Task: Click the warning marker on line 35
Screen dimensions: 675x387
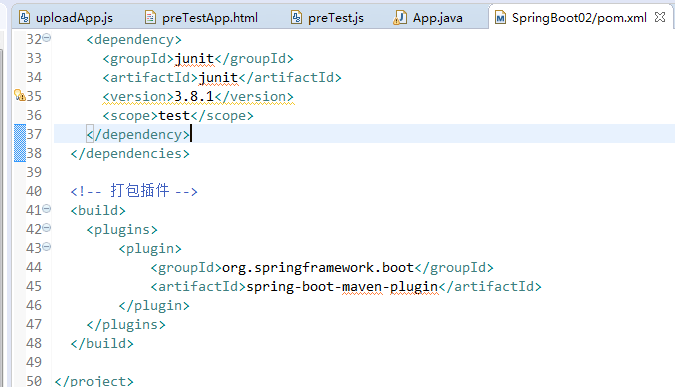Action: point(20,95)
